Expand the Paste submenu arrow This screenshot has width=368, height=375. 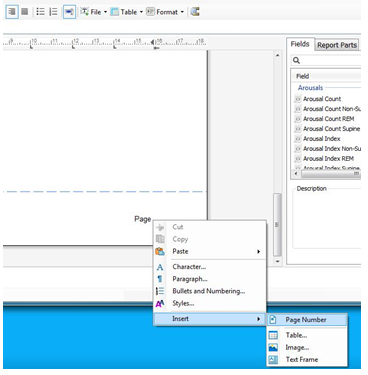pyautogui.click(x=258, y=251)
